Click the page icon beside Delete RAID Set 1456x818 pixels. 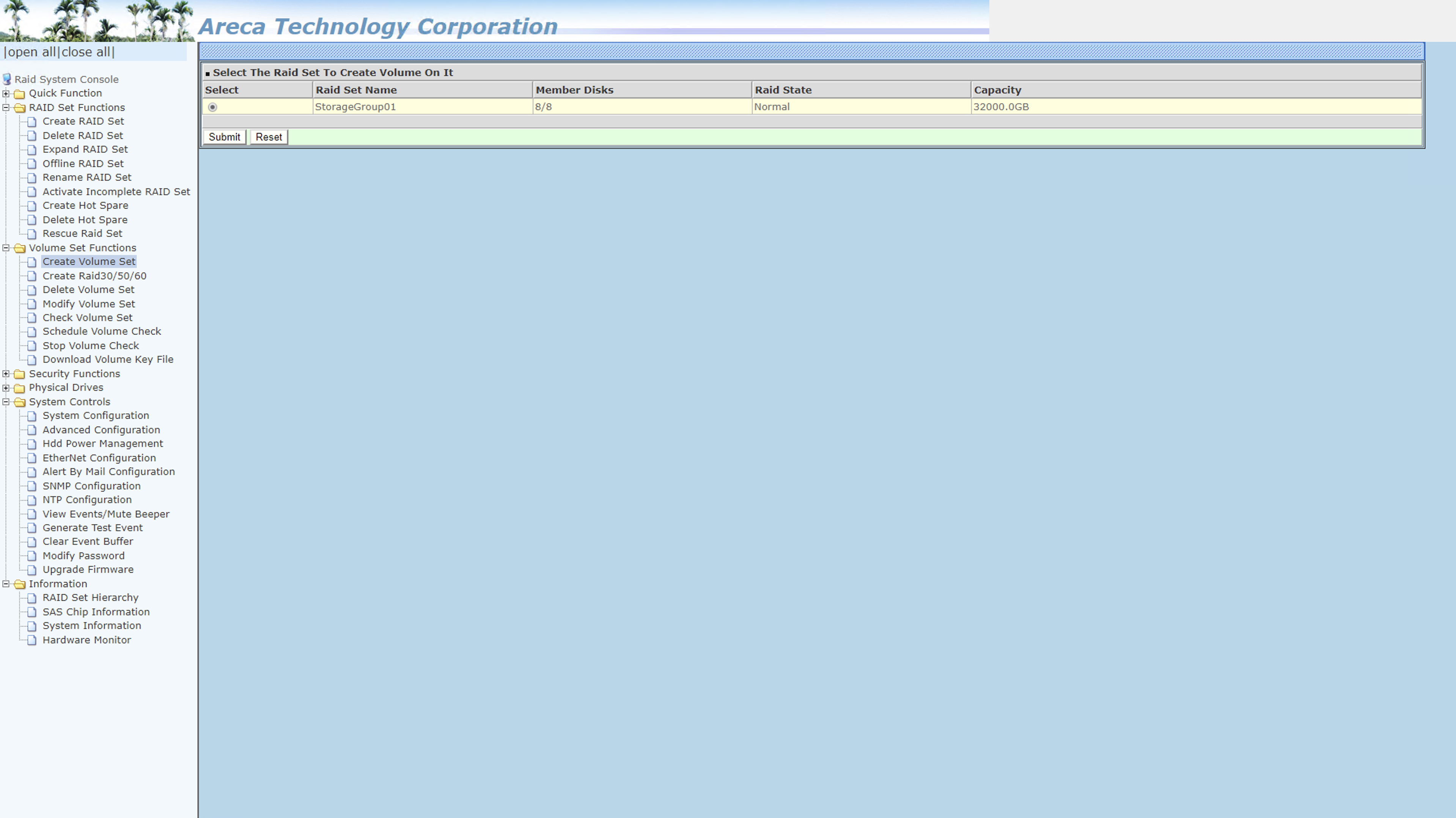point(32,136)
